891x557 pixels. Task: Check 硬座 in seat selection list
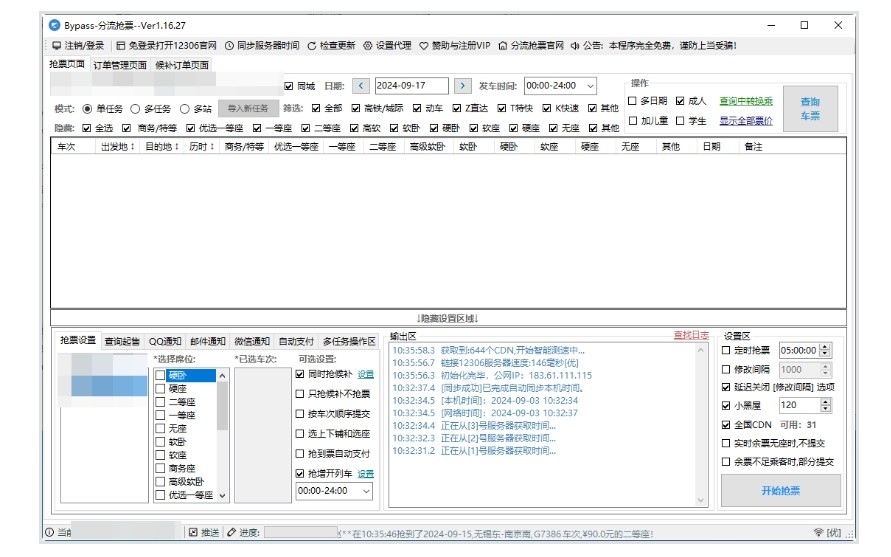click(160, 388)
